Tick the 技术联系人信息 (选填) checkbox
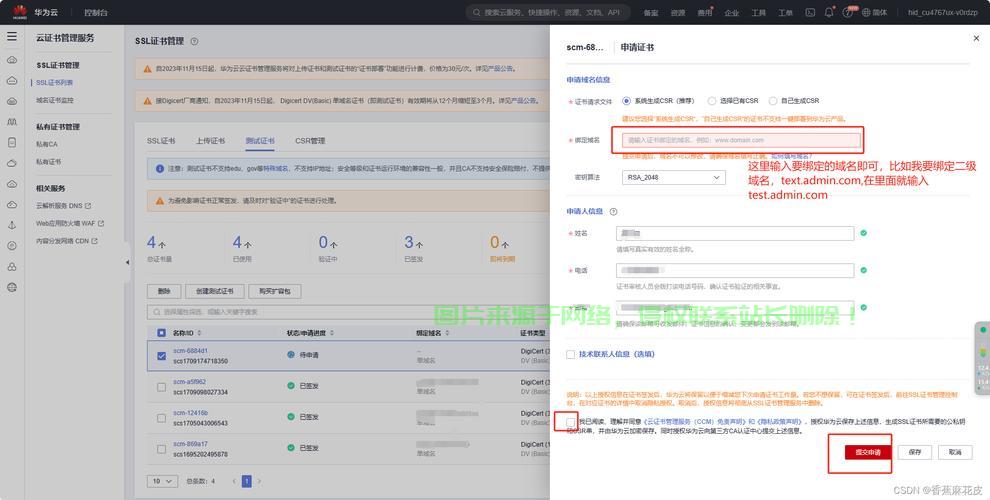 [571, 355]
